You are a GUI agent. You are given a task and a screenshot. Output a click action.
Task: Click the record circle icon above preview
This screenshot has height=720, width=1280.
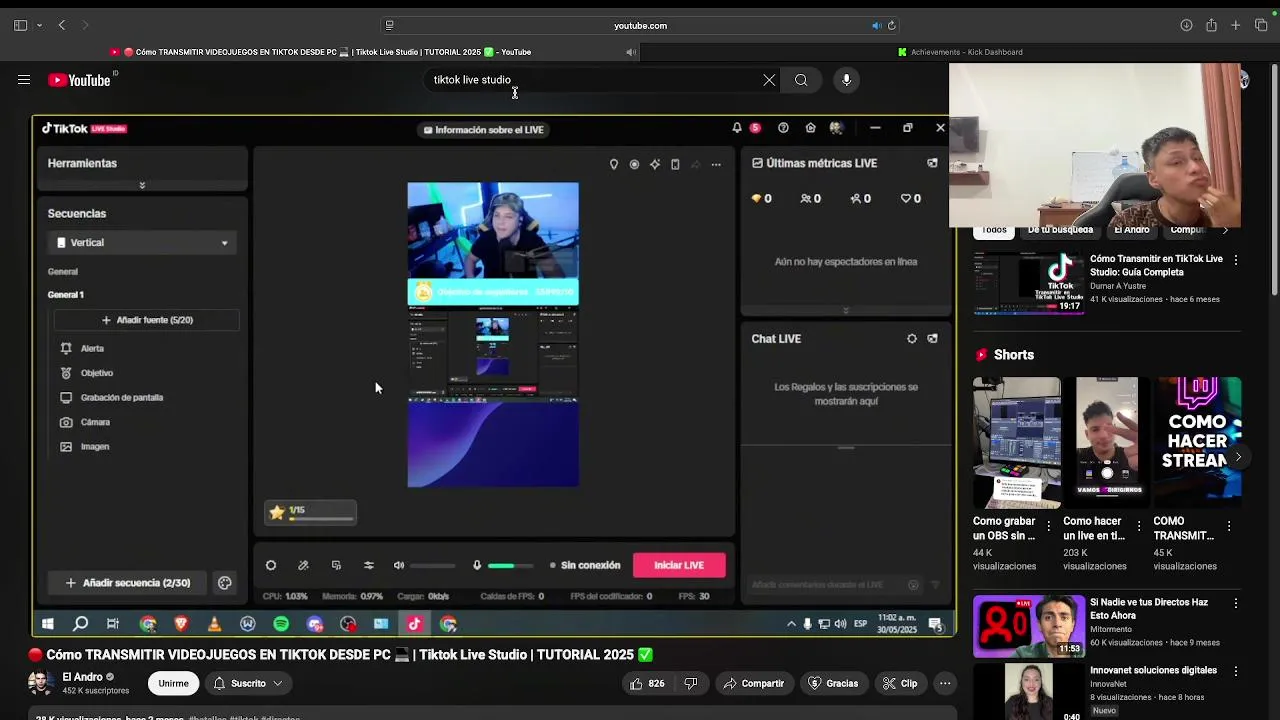(634, 164)
